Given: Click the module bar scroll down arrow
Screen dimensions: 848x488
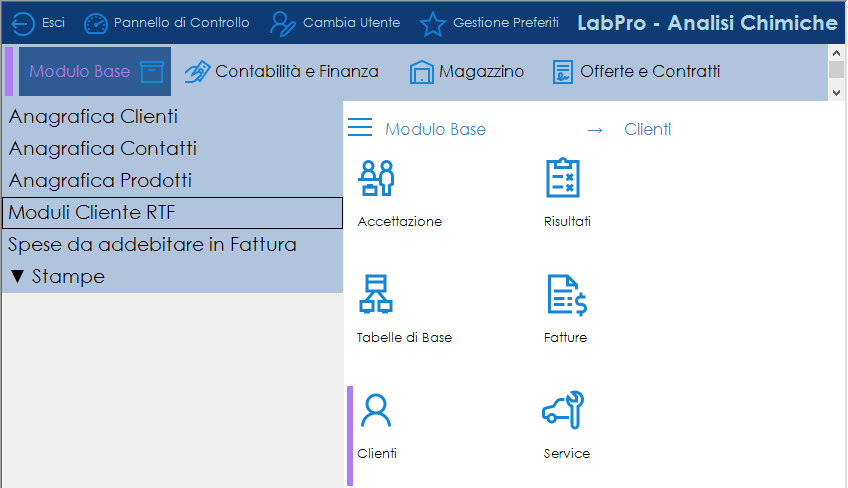Looking at the screenshot, I should pyautogui.click(x=836, y=93).
